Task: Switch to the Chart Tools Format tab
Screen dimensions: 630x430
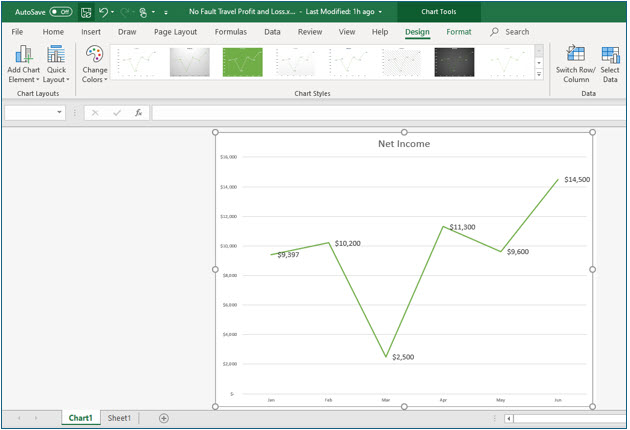Action: click(x=458, y=32)
